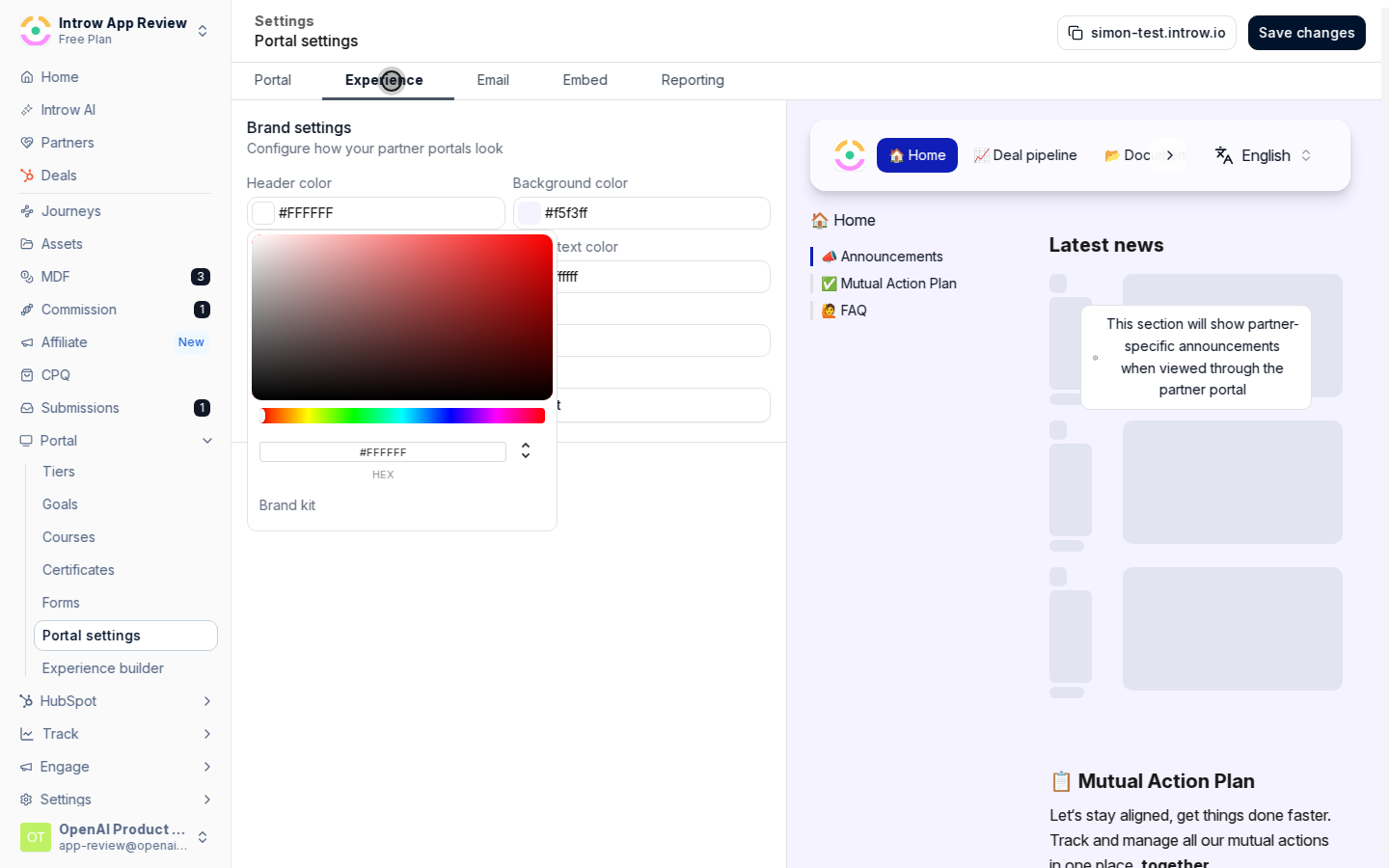Click the Track chart icon
This screenshot has height=868, width=1389.
click(x=27, y=734)
